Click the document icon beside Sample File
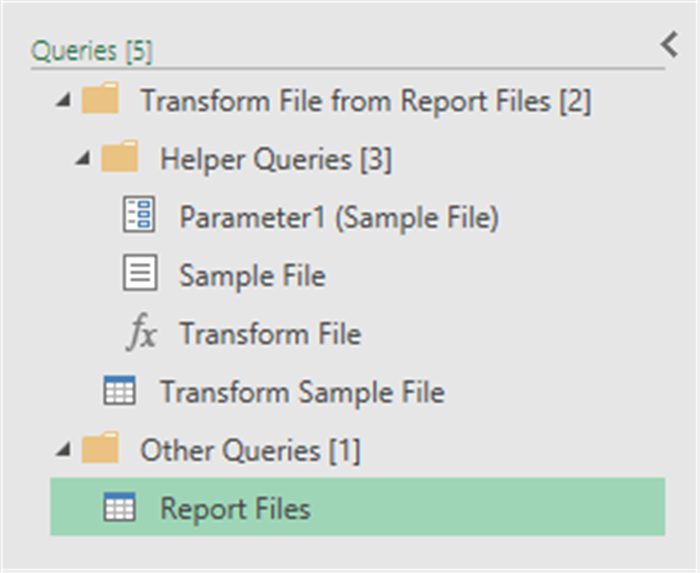This screenshot has width=700, height=573. (139, 274)
